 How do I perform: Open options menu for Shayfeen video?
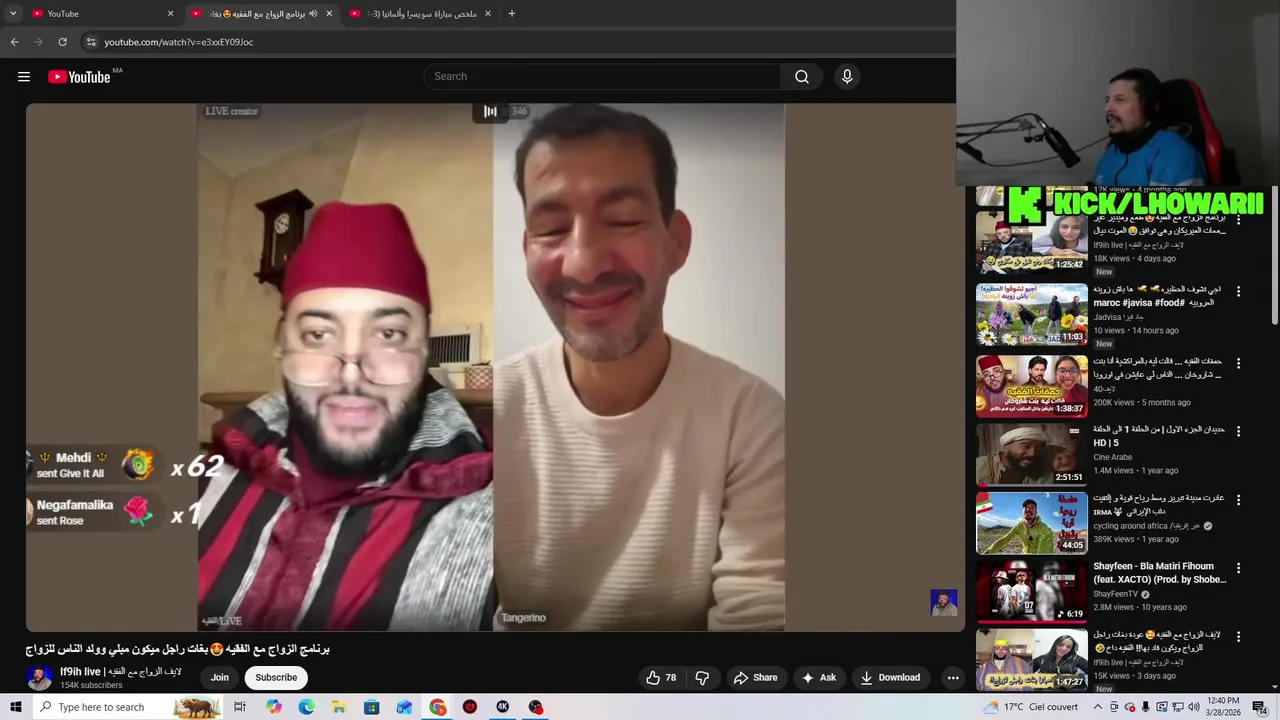1238,568
